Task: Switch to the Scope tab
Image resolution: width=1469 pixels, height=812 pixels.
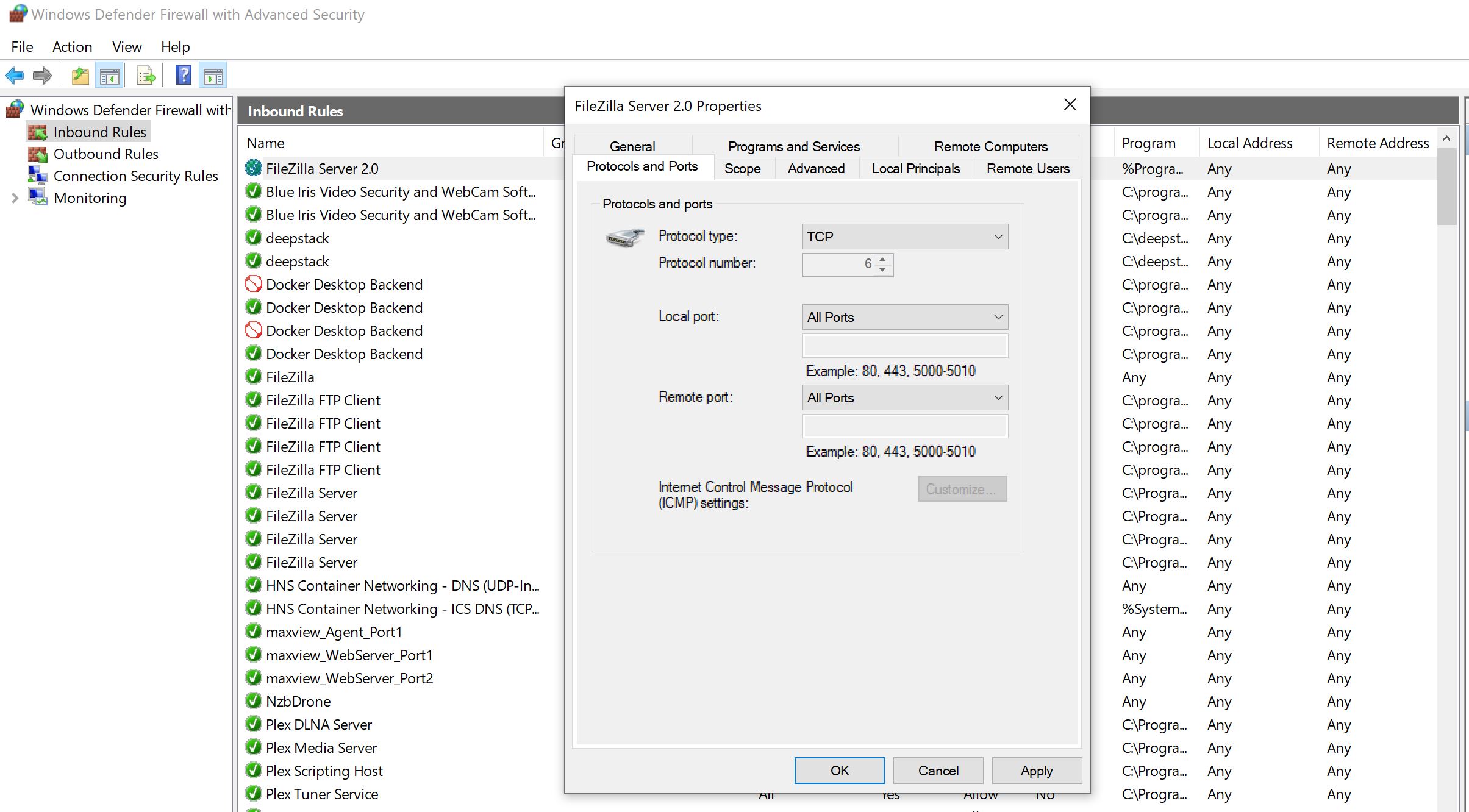Action: 742,168
